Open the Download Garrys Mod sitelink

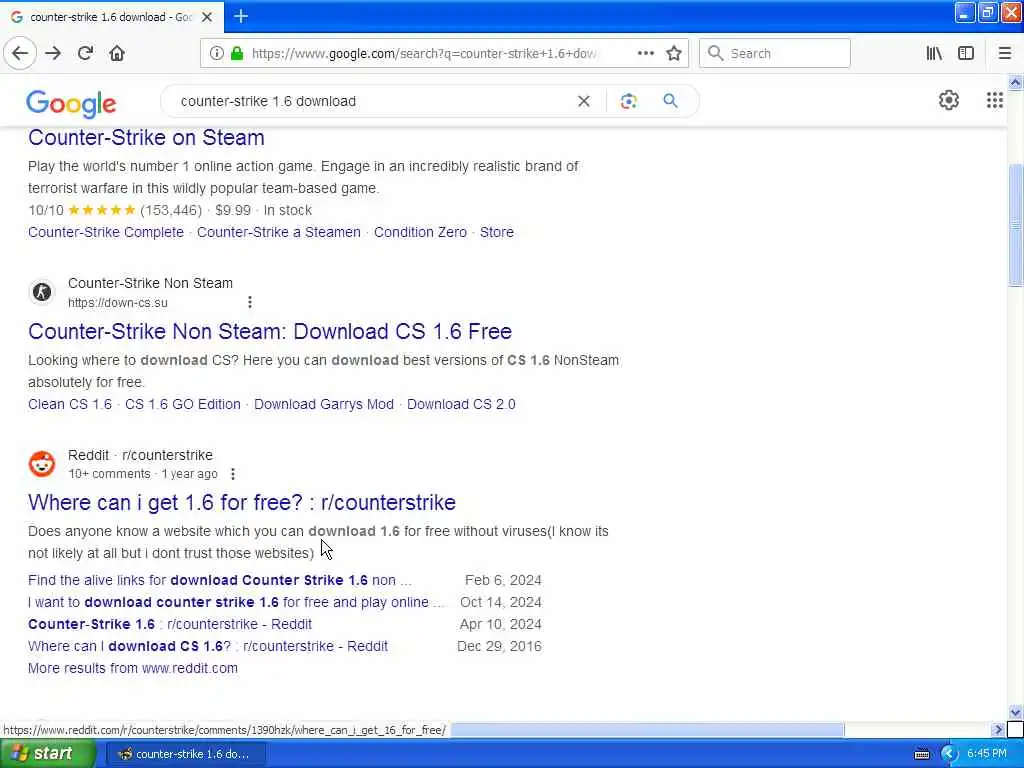(324, 404)
